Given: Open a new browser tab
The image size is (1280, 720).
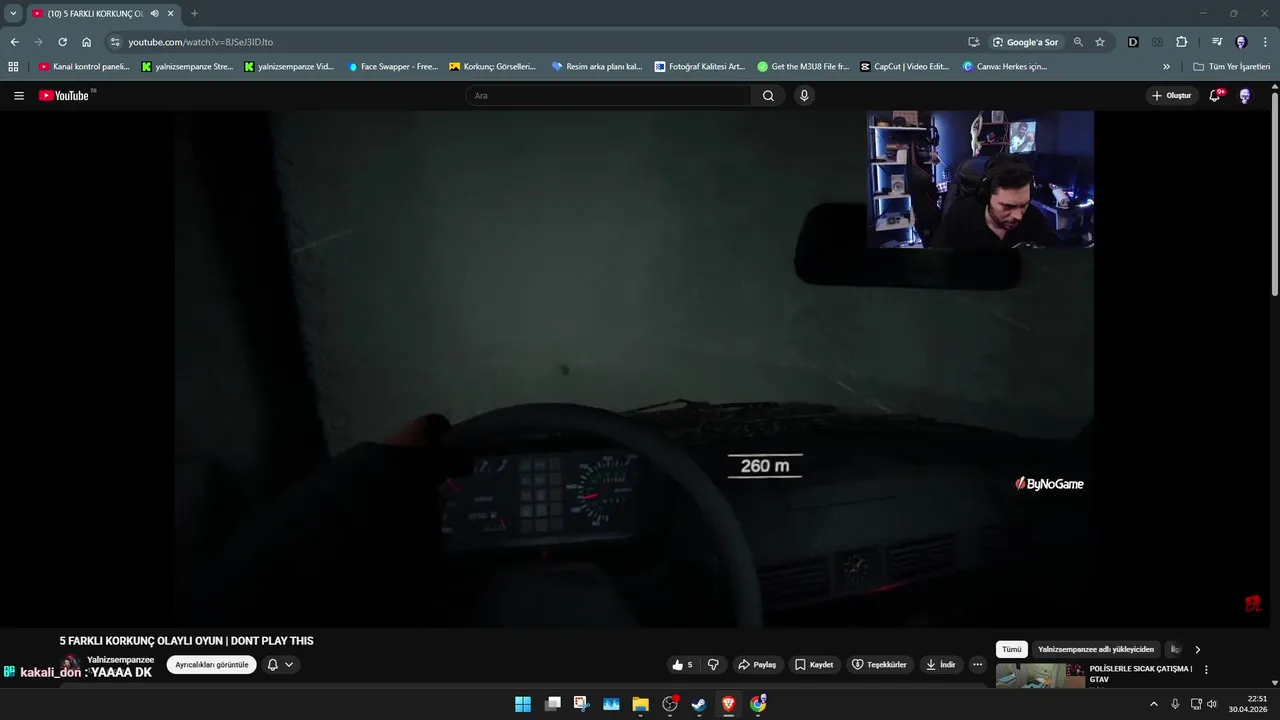Looking at the screenshot, I should pos(194,14).
